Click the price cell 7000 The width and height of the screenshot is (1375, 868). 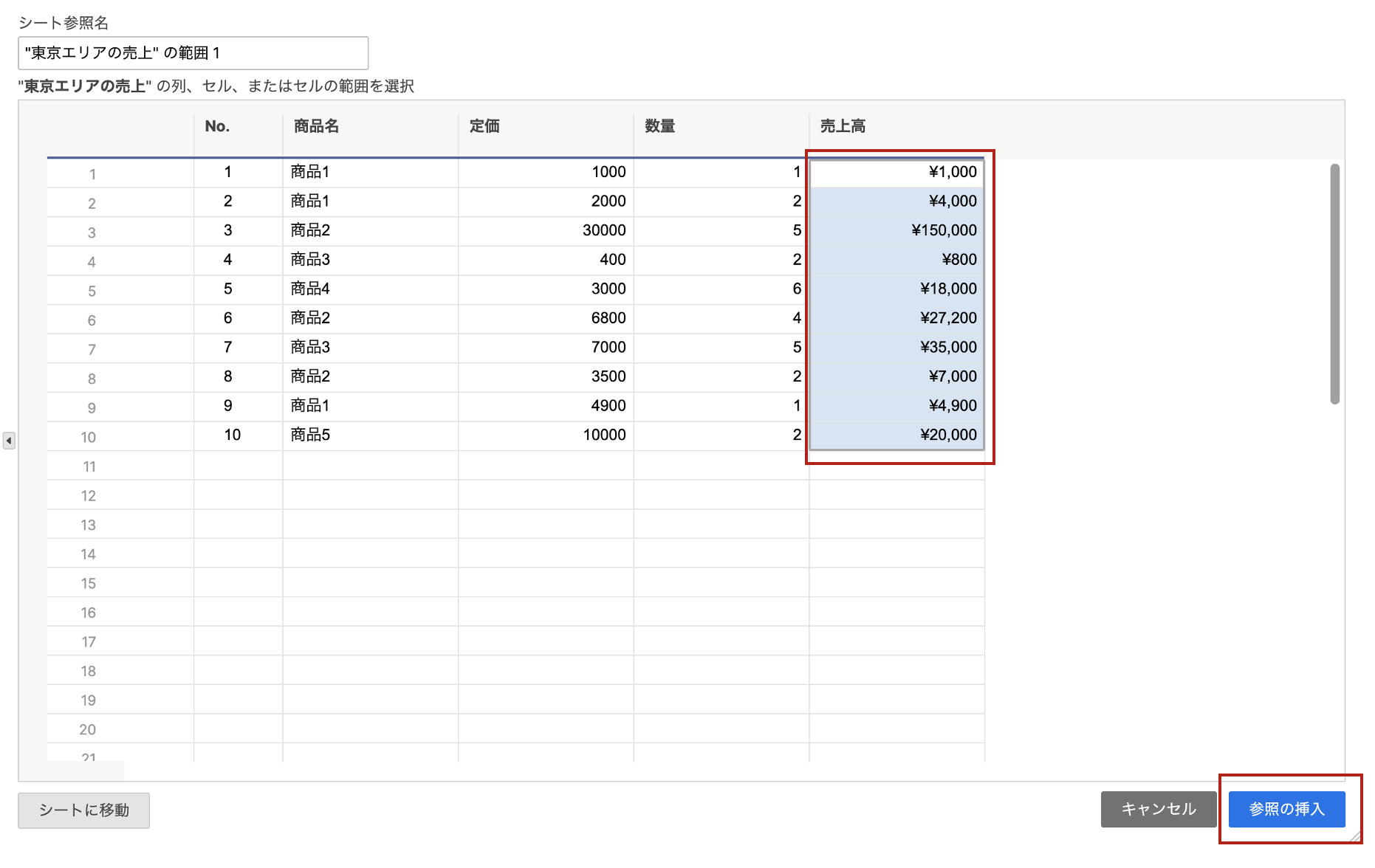click(546, 348)
